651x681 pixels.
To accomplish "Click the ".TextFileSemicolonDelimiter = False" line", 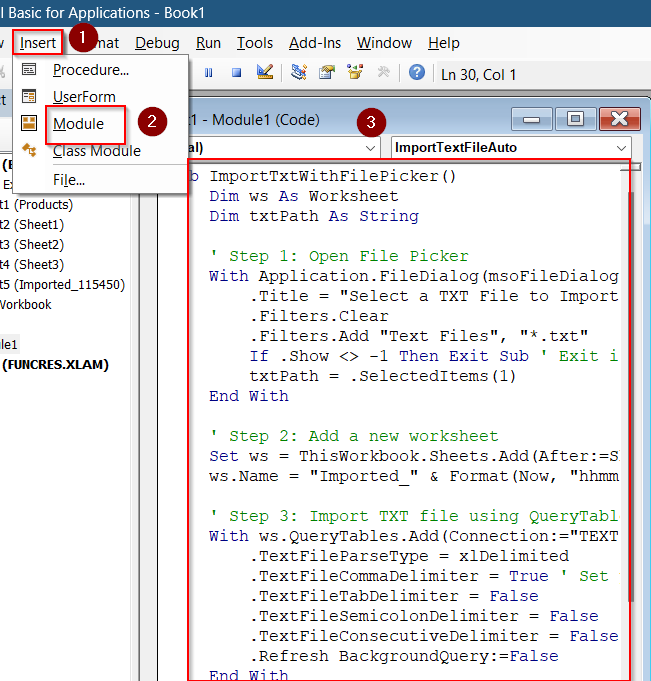I will tap(424, 616).
